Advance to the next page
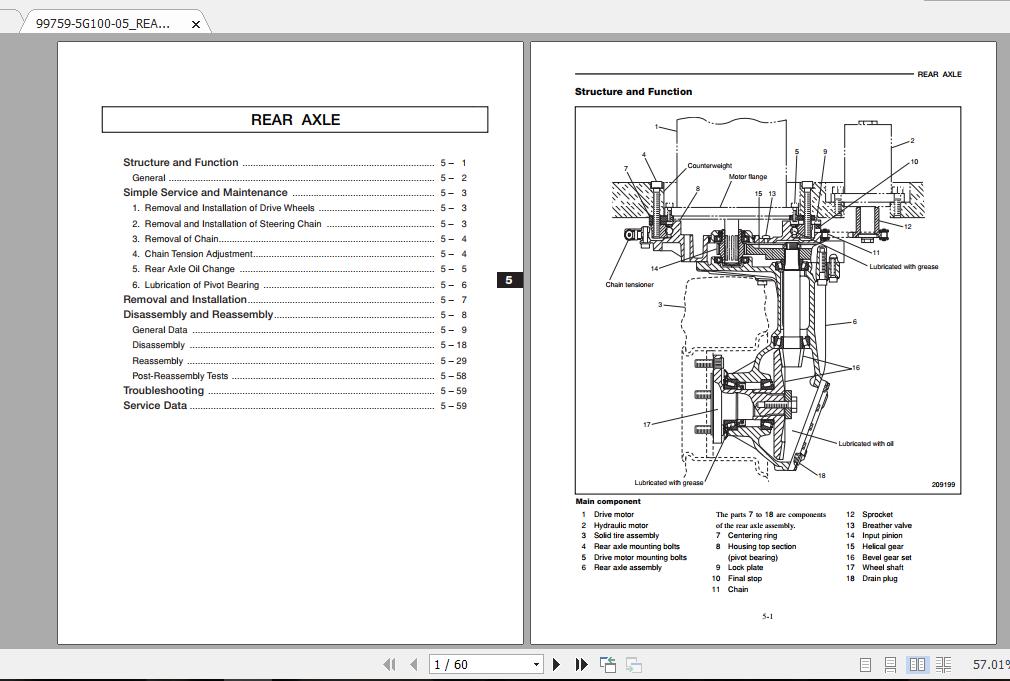The width and height of the screenshot is (1010, 681). [556, 664]
